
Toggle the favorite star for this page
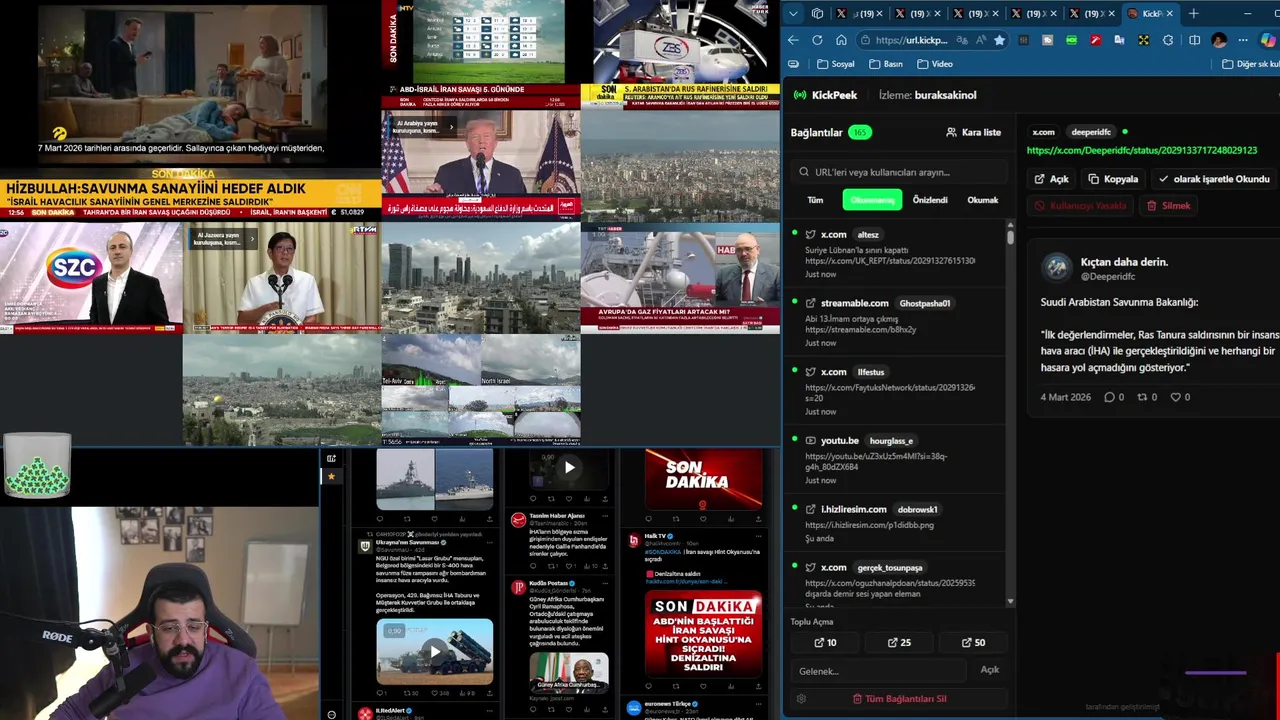click(999, 40)
